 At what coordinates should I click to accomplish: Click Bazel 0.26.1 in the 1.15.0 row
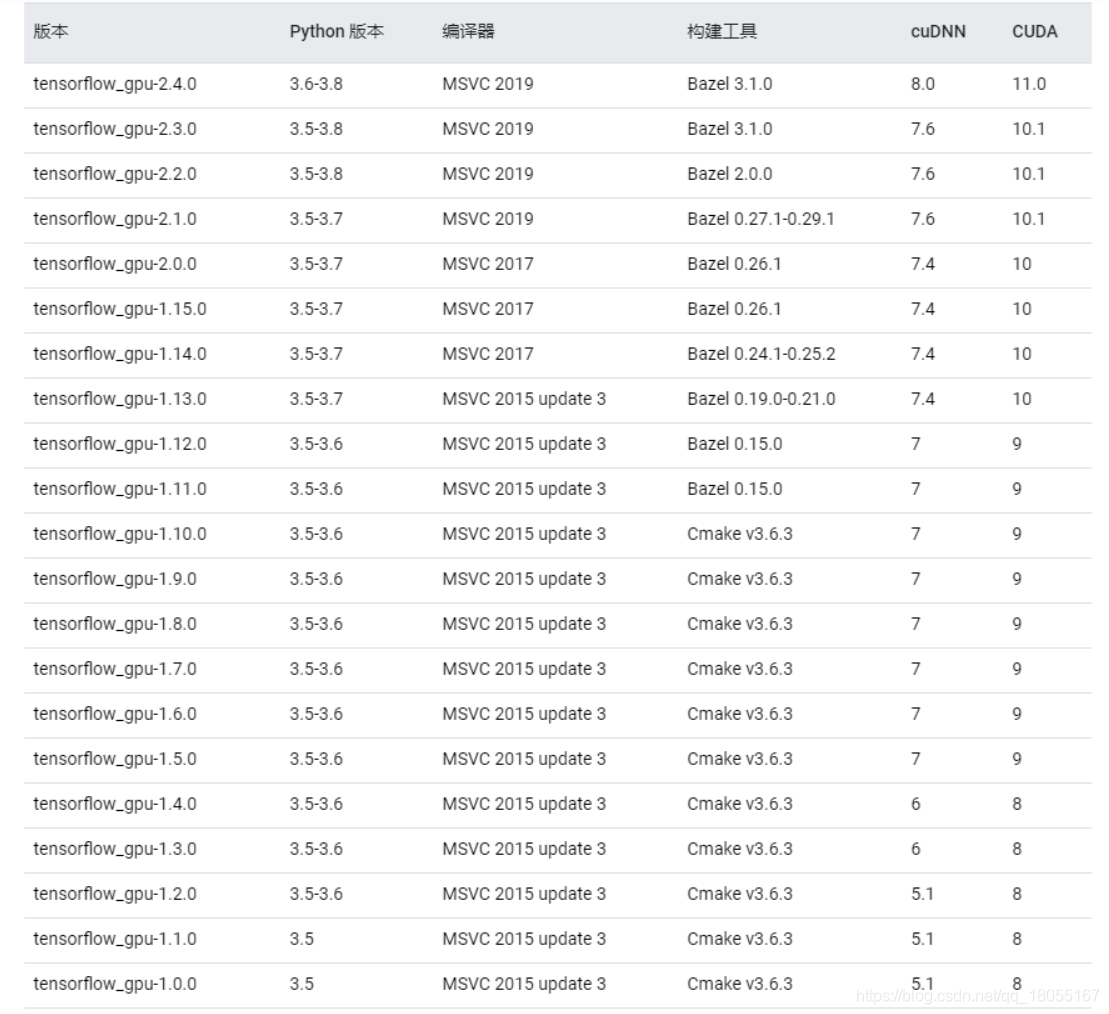[x=733, y=309]
